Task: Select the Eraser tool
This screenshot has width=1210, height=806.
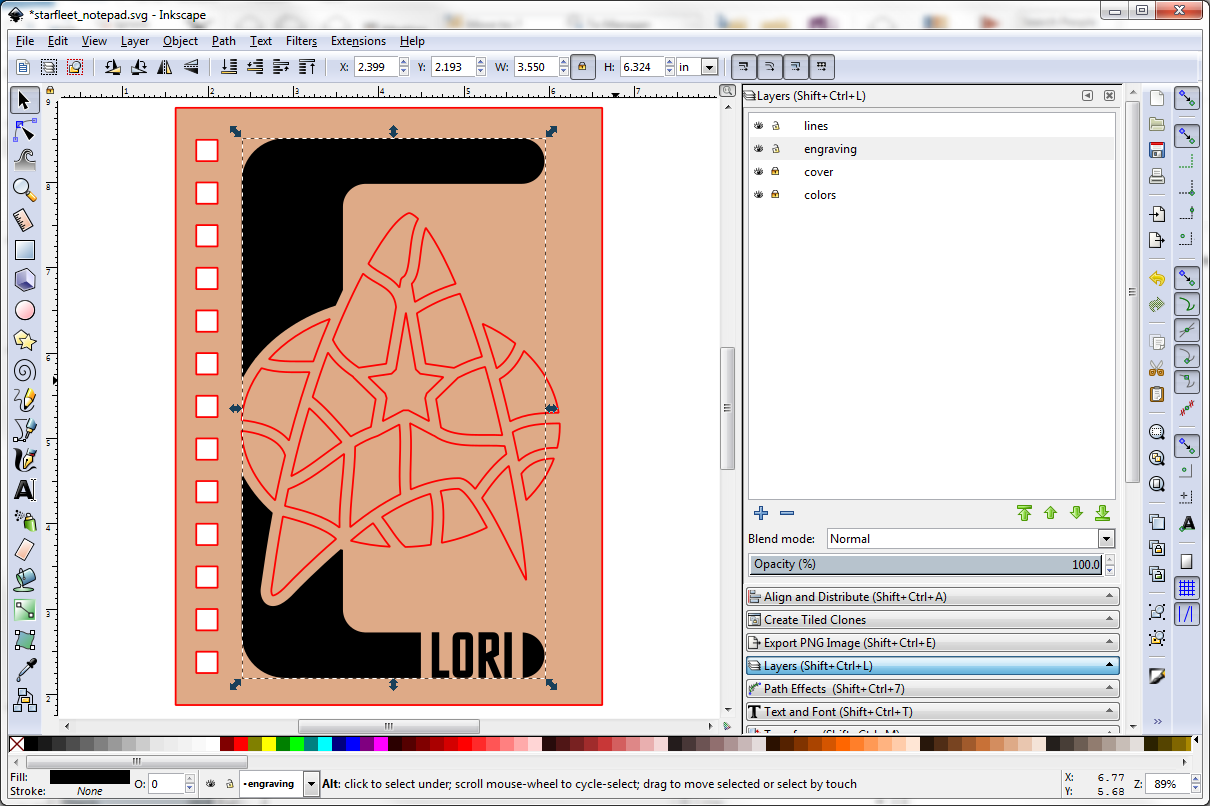Action: tap(25, 550)
